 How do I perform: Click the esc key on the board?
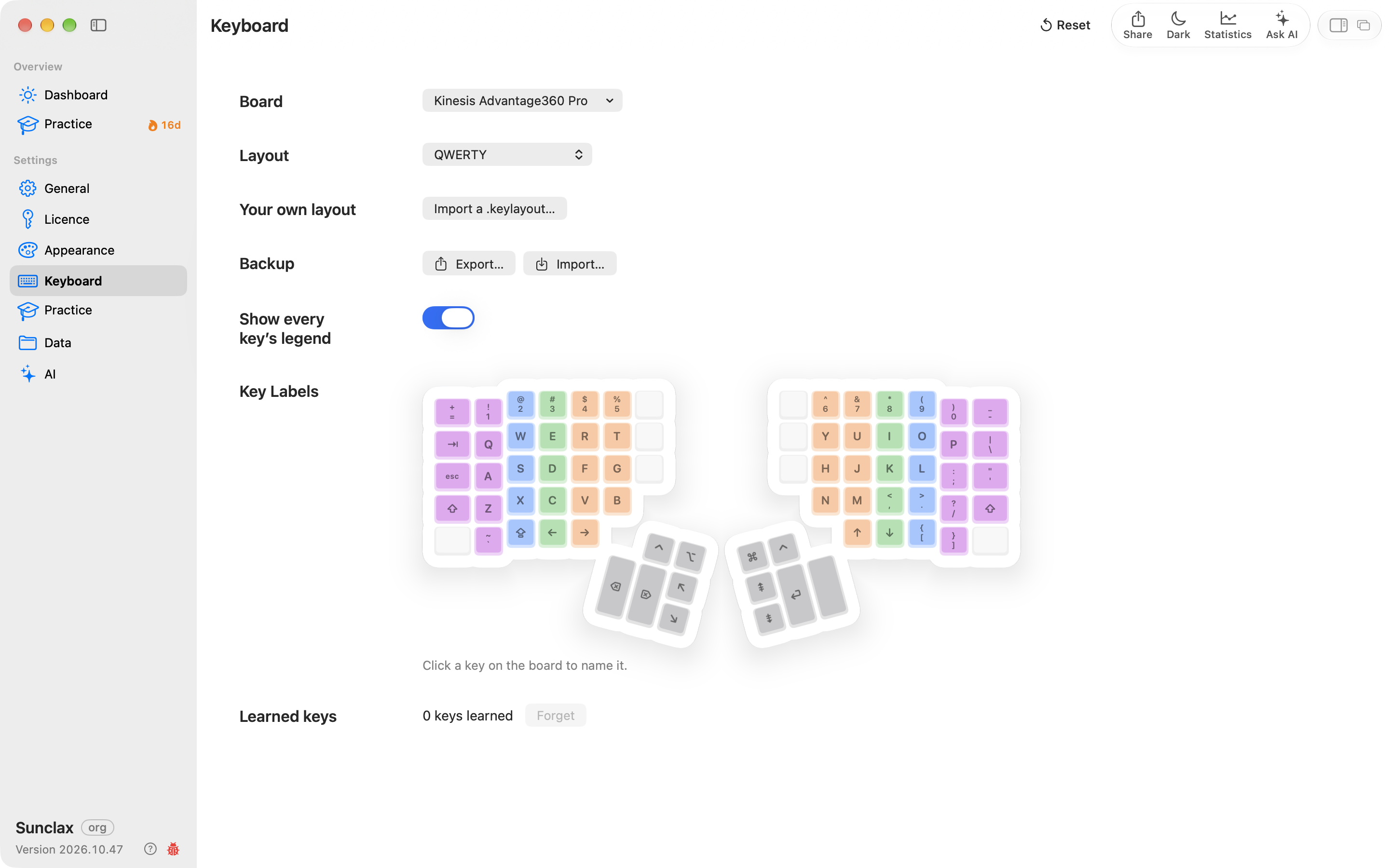452,476
